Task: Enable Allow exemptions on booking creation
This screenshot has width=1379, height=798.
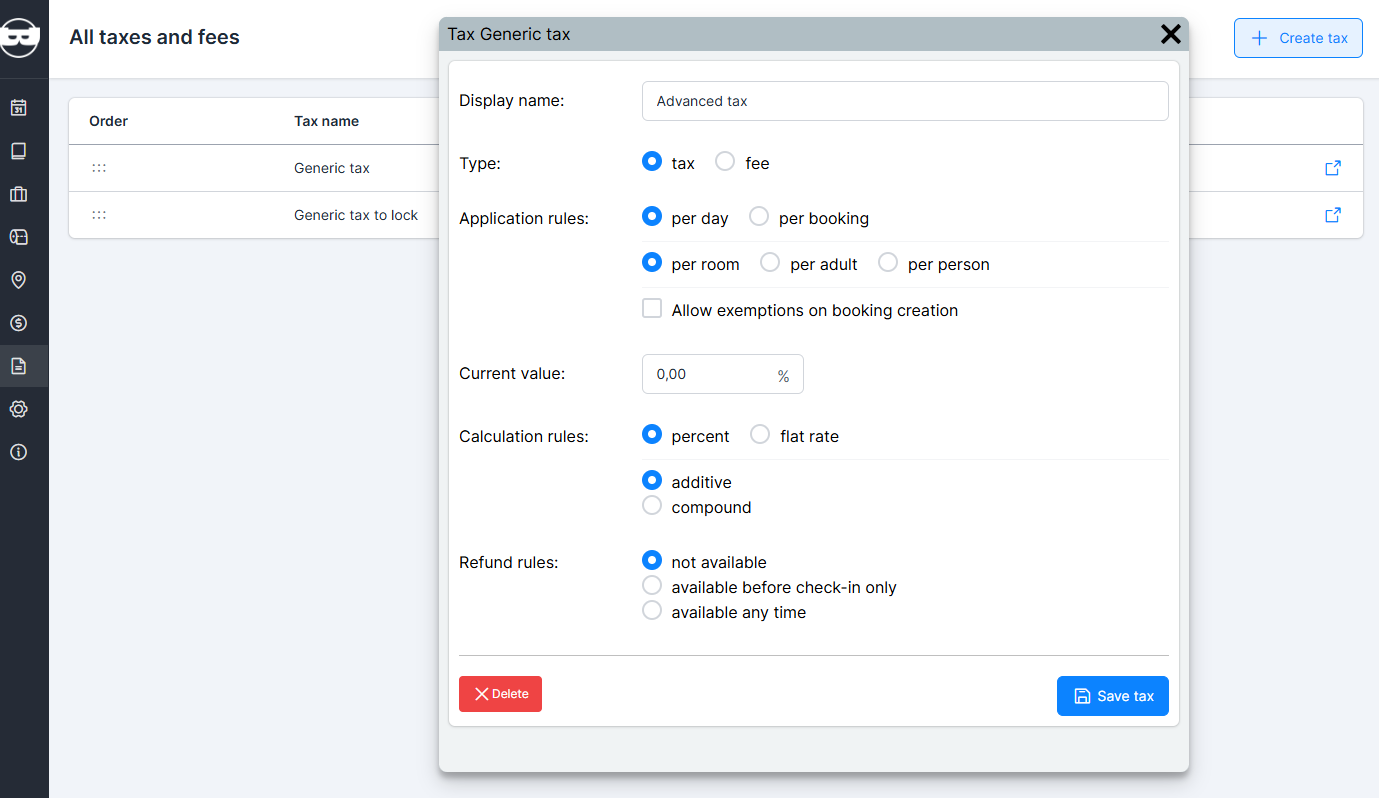Action: coord(652,309)
